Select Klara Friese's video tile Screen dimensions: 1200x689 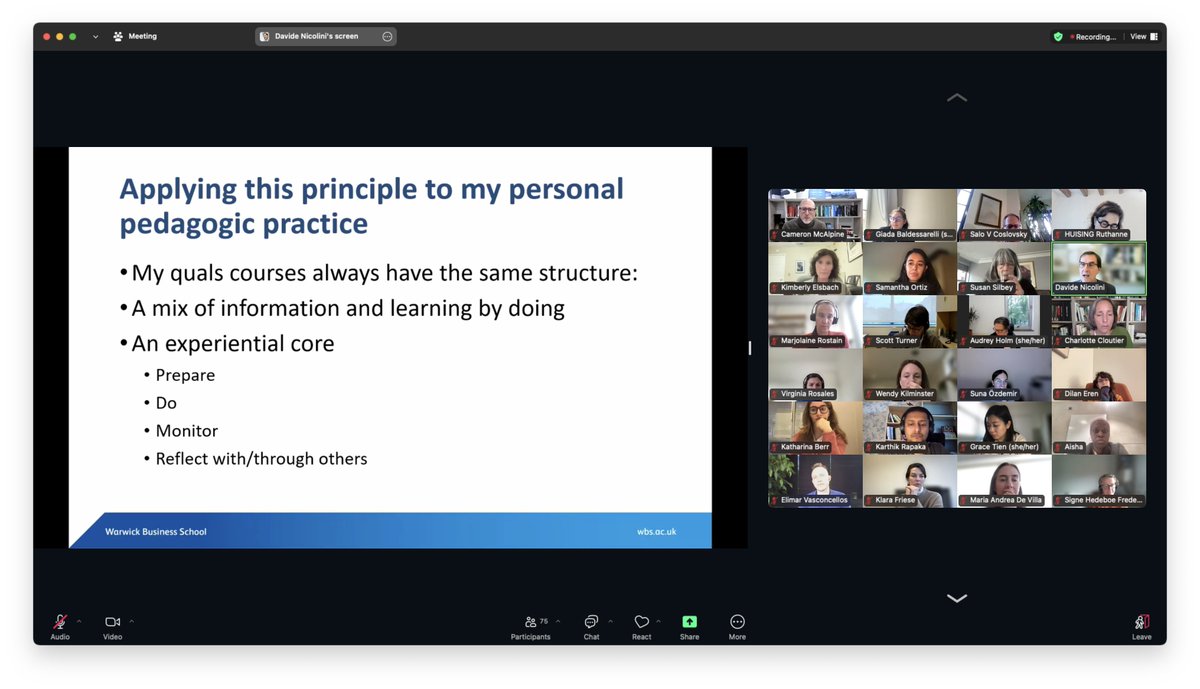(x=910, y=480)
